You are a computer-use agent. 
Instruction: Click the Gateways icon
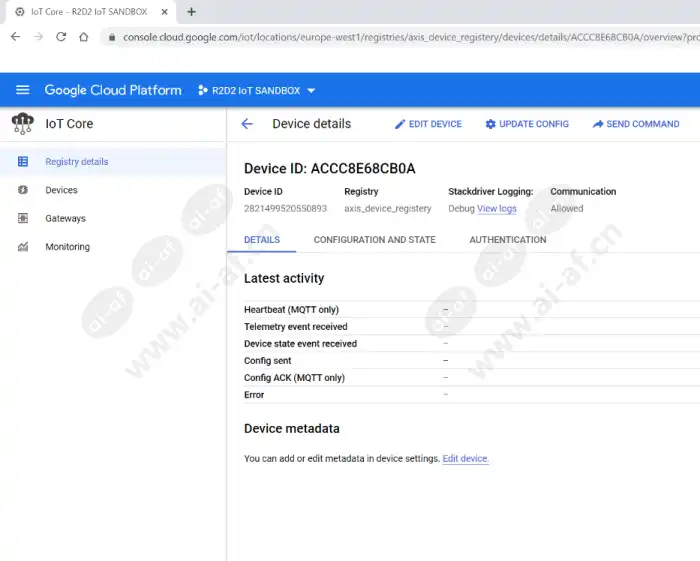coord(23,218)
